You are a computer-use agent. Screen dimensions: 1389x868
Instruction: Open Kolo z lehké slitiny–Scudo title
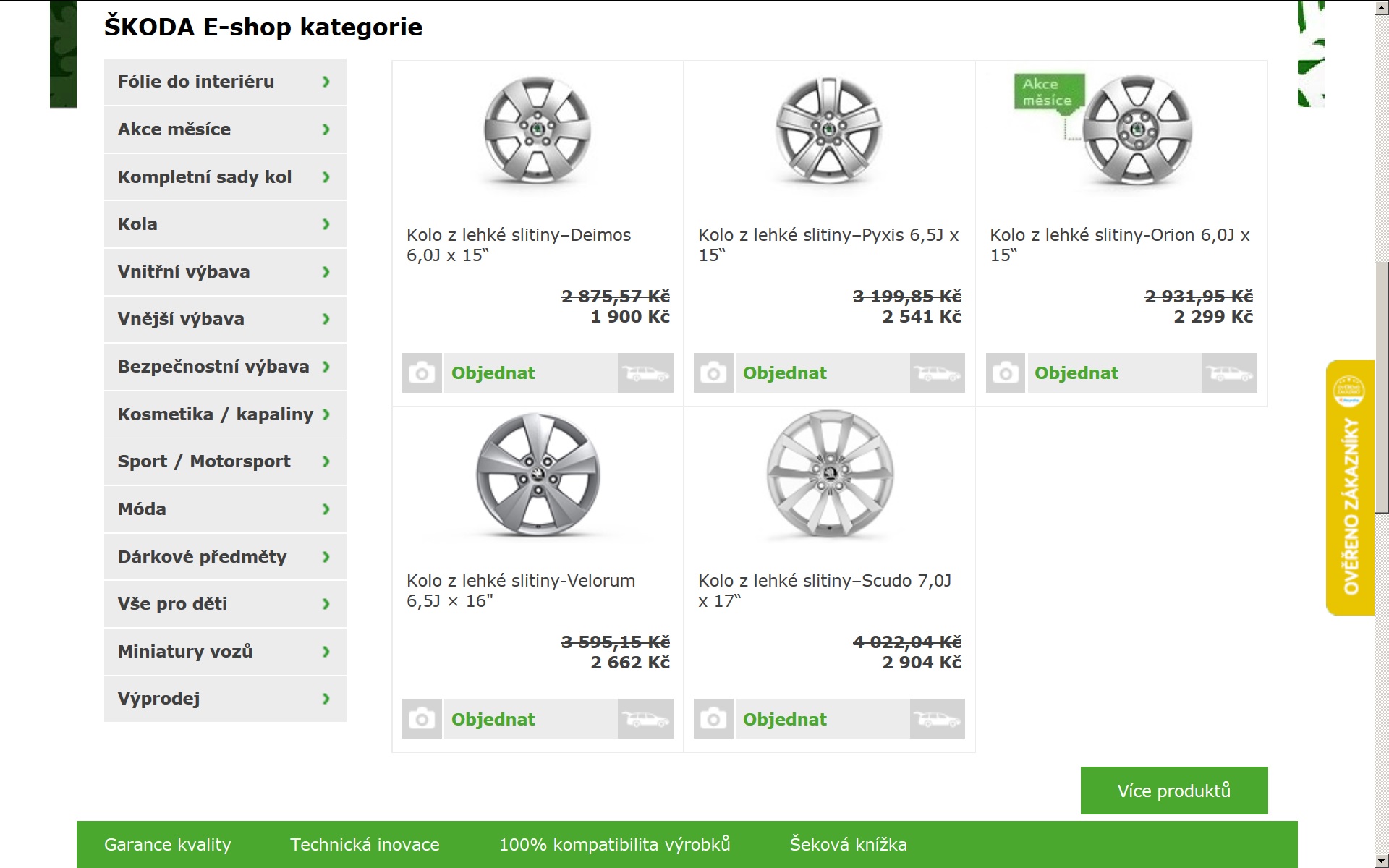(x=825, y=591)
